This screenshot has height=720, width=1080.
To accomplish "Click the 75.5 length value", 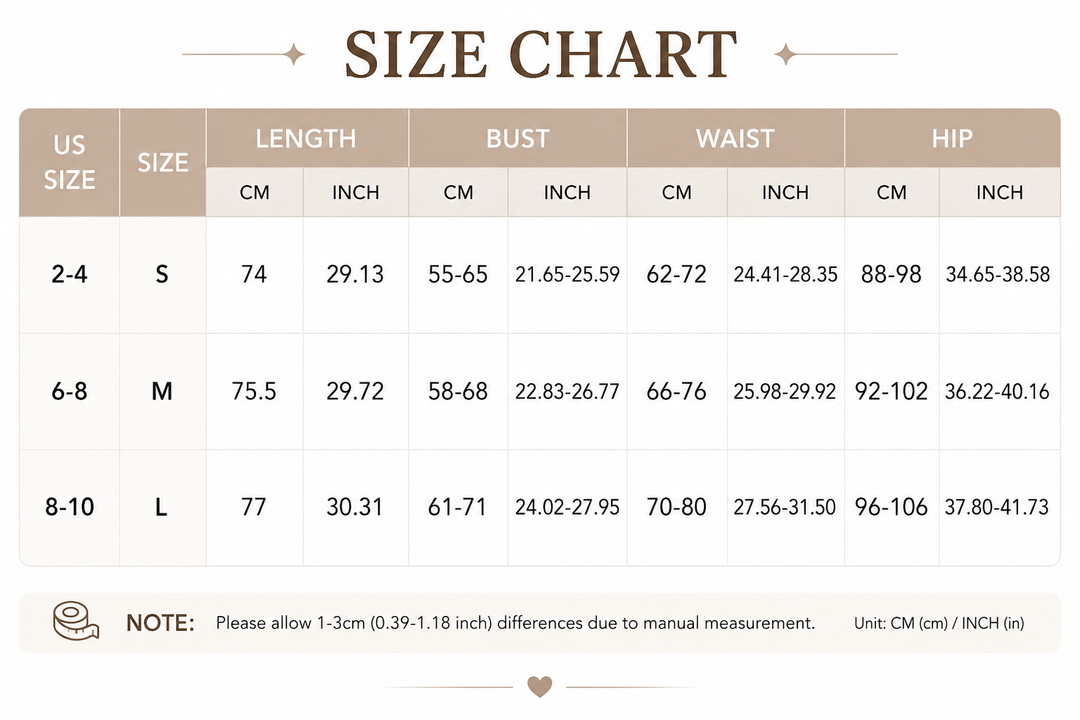I will (x=254, y=391).
